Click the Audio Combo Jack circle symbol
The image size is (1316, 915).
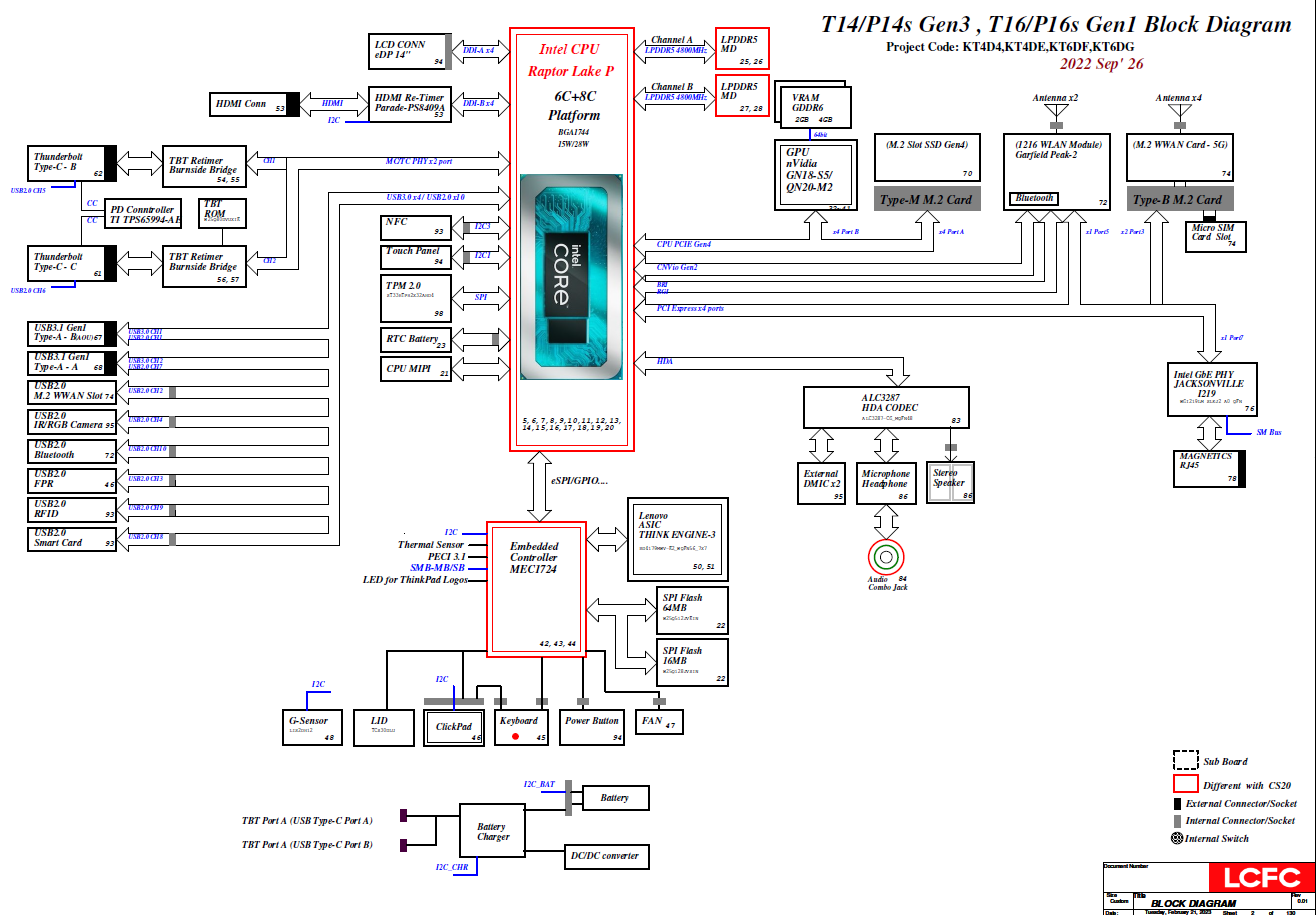tap(885, 556)
